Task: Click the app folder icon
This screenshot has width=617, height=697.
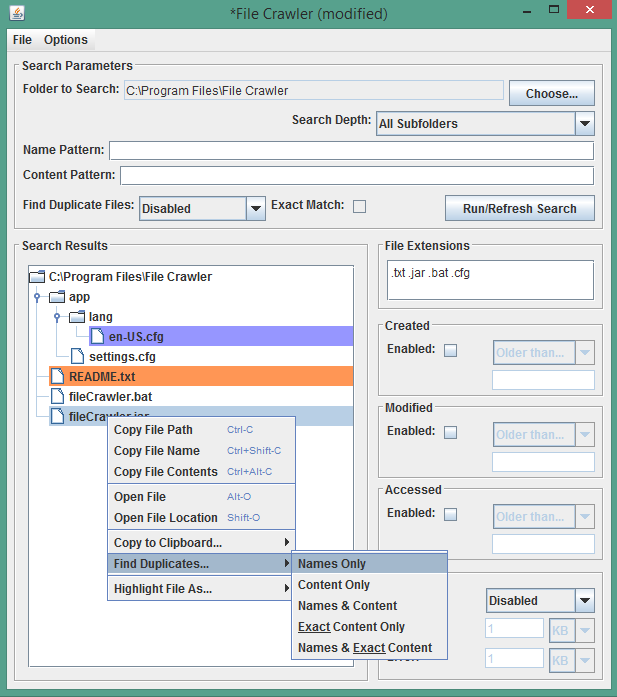Action: click(x=57, y=297)
